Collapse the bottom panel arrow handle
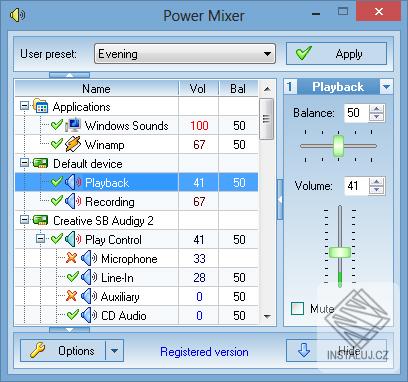The width and height of the screenshot is (408, 382). tap(69, 330)
